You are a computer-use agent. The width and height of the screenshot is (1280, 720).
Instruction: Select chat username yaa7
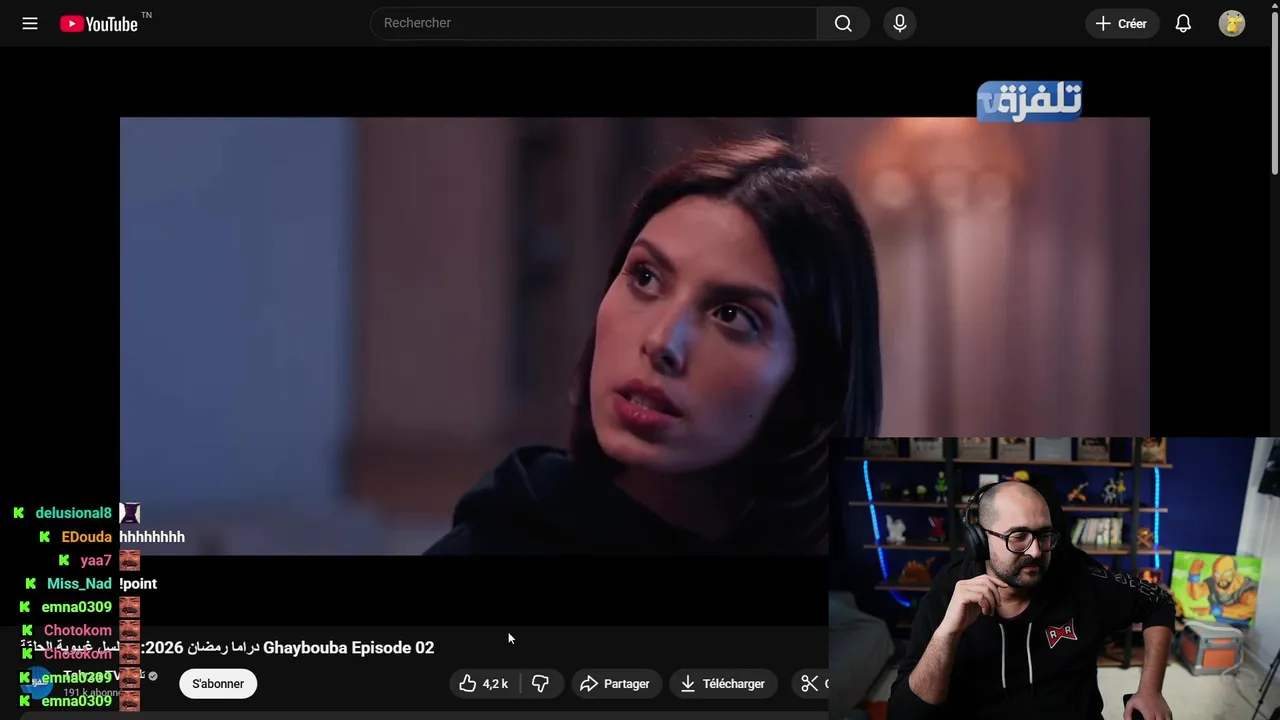click(96, 561)
